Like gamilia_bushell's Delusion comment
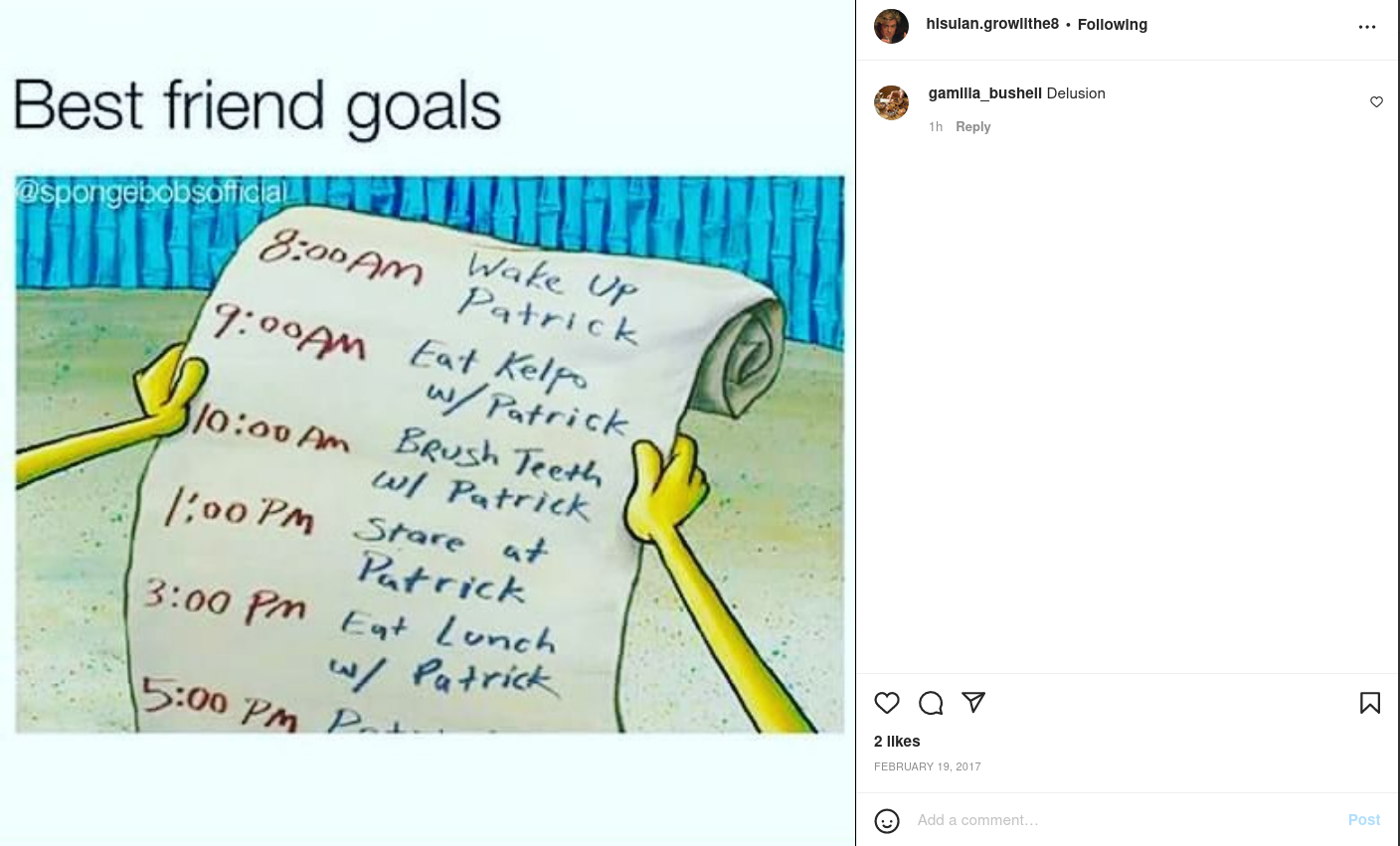The image size is (1400, 846). tap(1376, 102)
